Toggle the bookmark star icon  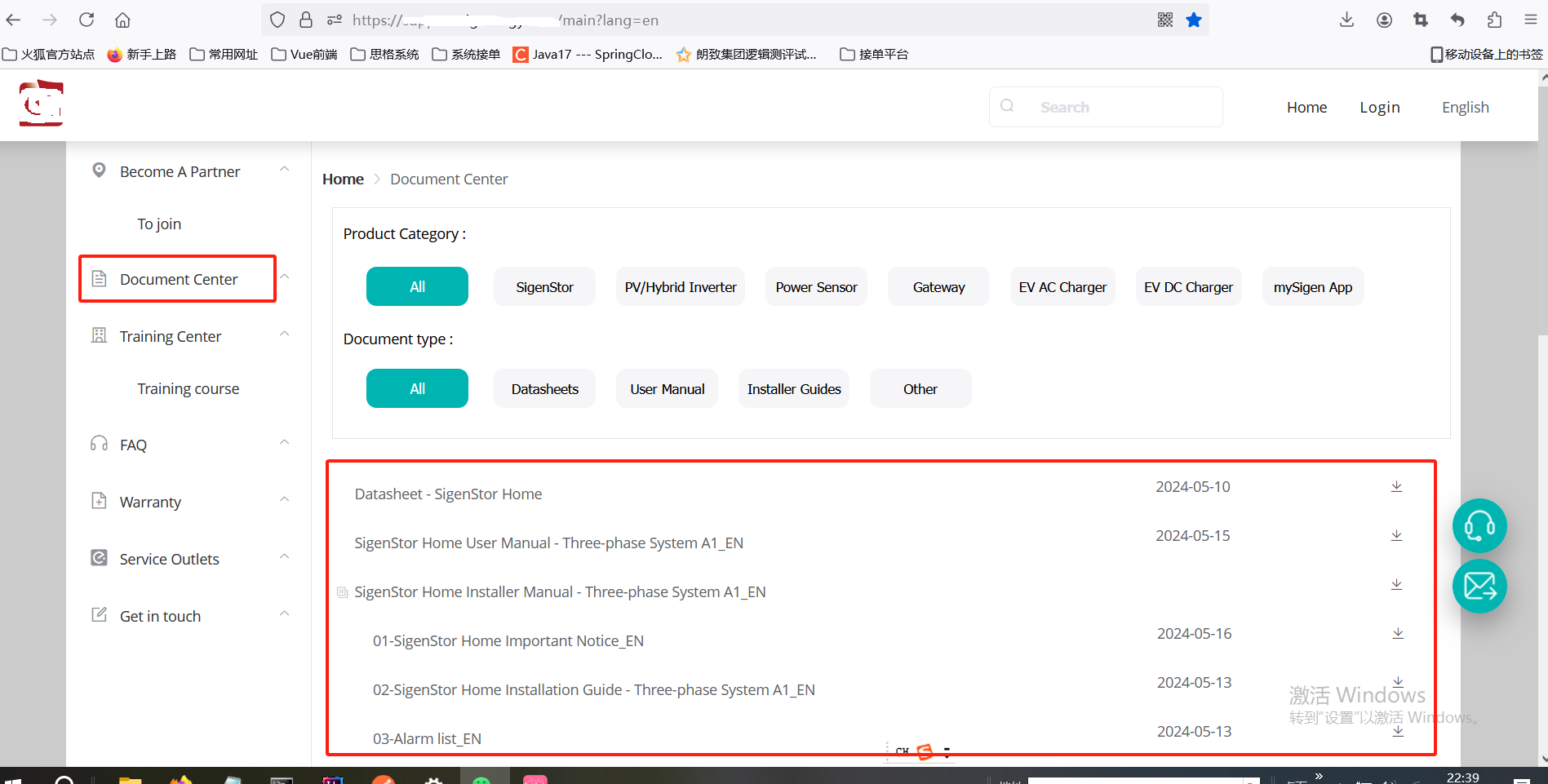pos(1194,20)
